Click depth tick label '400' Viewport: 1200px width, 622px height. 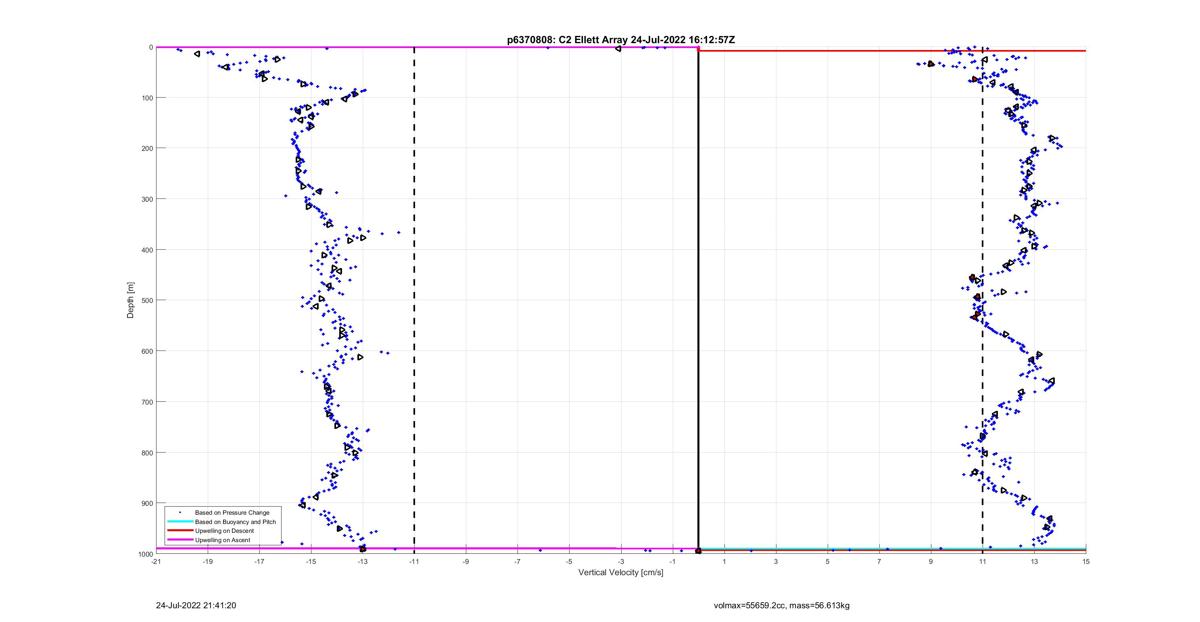(146, 250)
